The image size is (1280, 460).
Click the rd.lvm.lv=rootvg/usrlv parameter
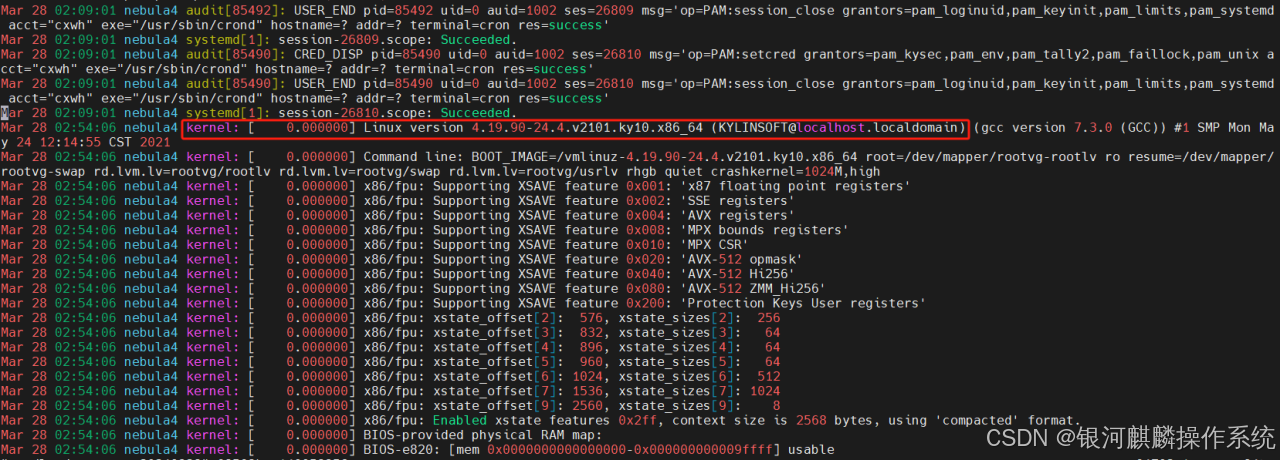tap(534, 172)
